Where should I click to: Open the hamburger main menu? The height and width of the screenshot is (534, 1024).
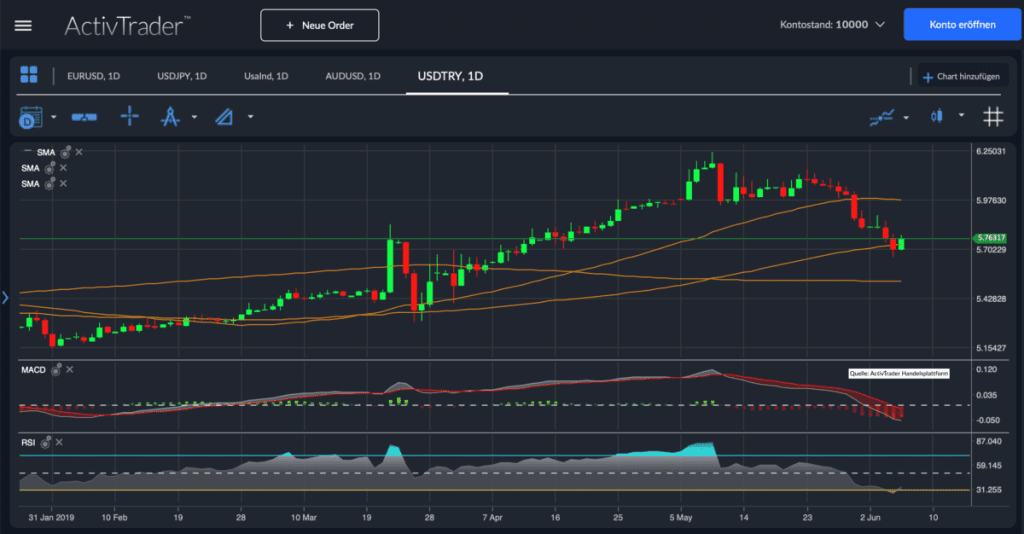pos(23,25)
